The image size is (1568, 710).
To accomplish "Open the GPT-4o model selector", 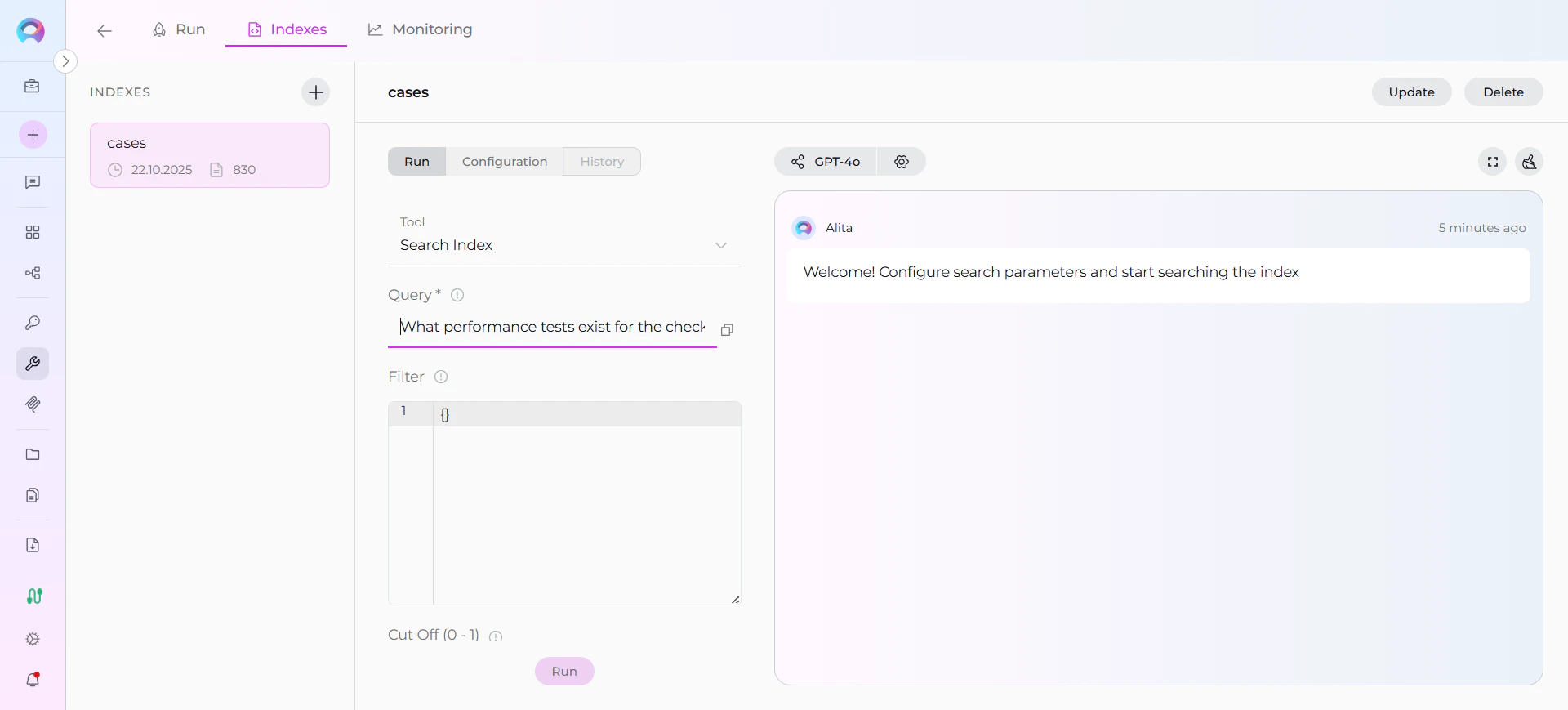I will pyautogui.click(x=826, y=162).
